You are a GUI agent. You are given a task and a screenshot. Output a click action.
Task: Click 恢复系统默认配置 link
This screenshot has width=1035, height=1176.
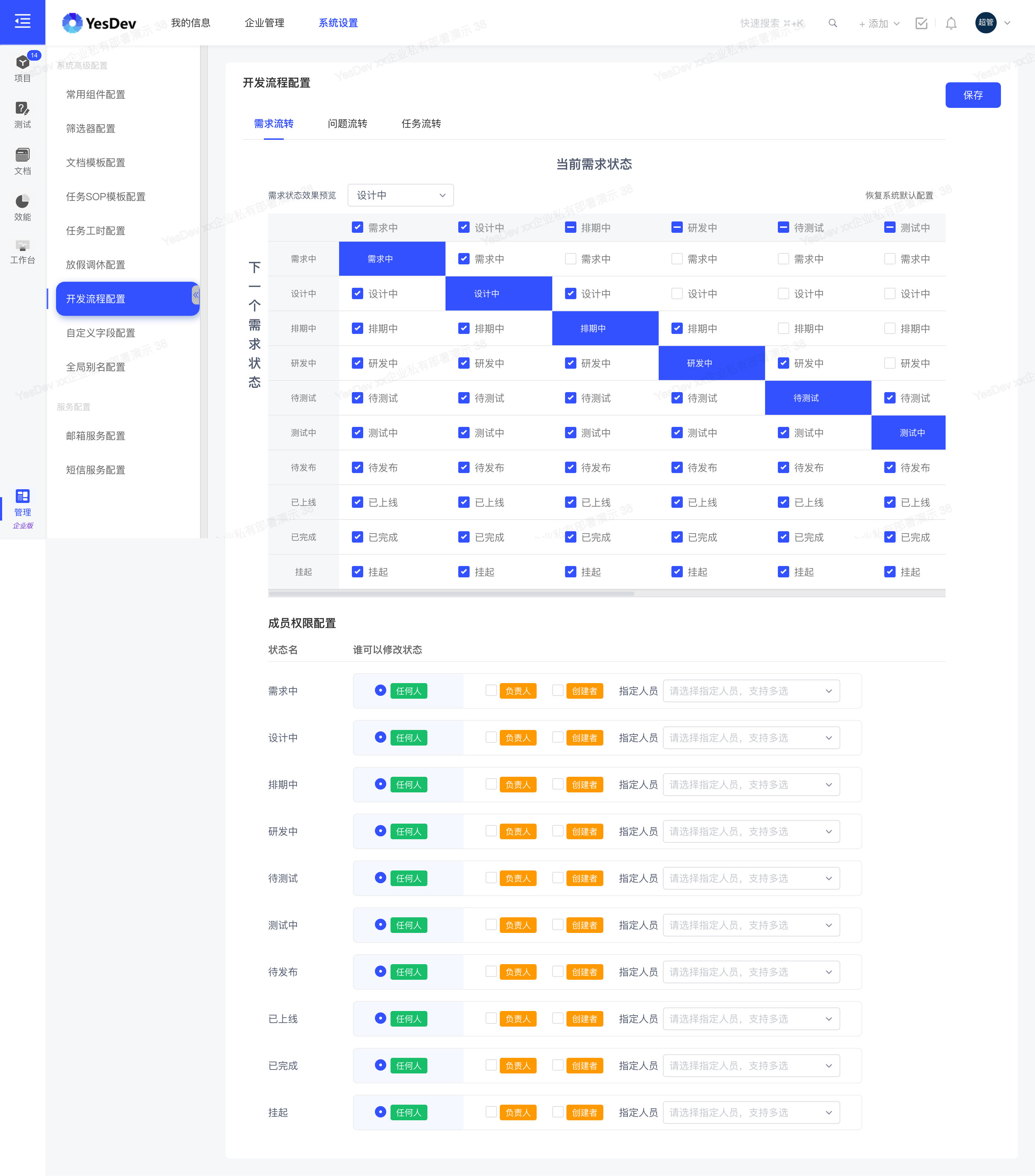(899, 196)
